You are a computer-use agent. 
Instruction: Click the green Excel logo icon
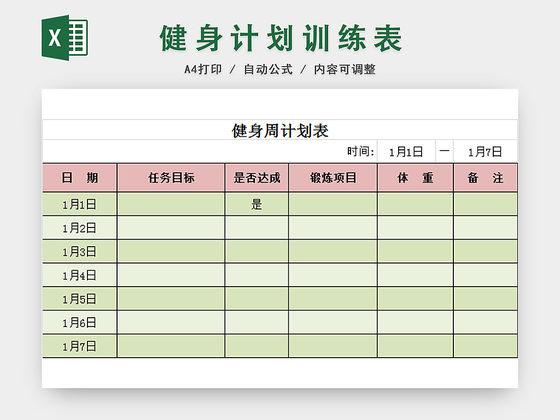tap(65, 38)
